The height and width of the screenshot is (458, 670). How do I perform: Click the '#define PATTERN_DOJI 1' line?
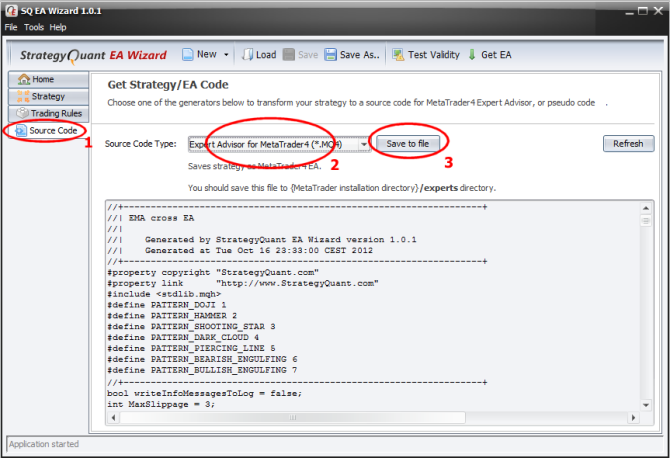pos(167,305)
